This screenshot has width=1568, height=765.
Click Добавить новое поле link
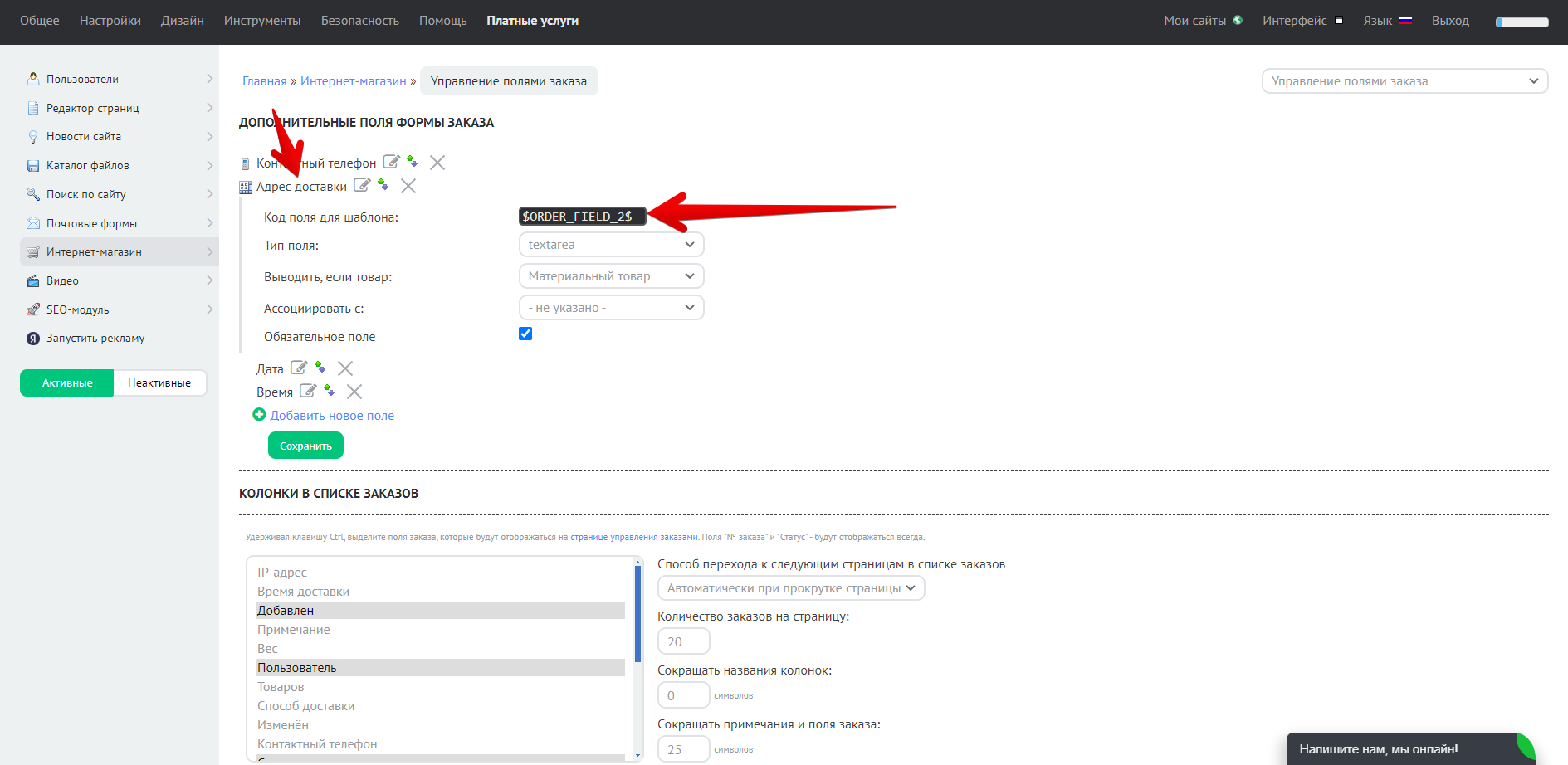332,416
